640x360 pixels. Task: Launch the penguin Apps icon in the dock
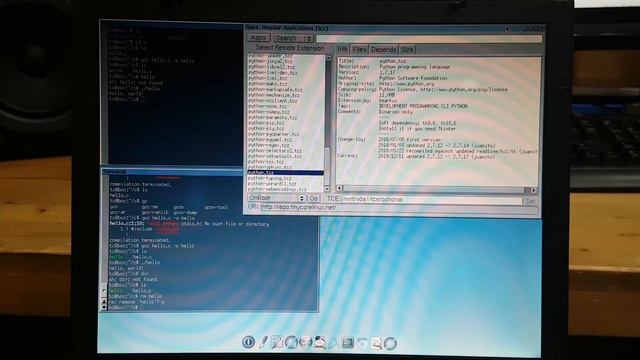(x=320, y=342)
